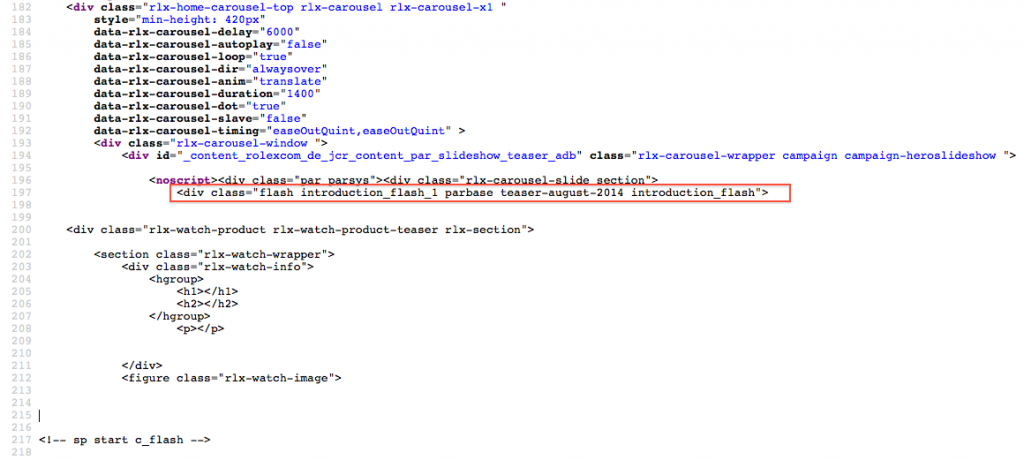Click the highlighted flash introduction_flash div line

(x=472, y=192)
